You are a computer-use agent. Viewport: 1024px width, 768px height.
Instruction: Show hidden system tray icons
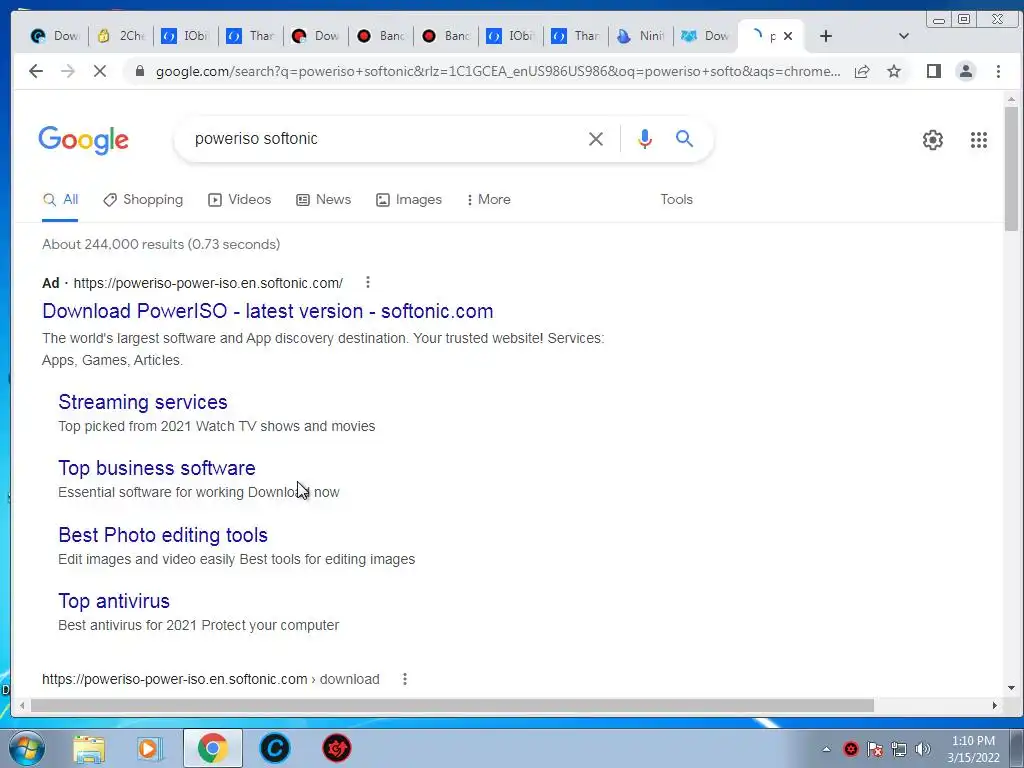[826, 749]
